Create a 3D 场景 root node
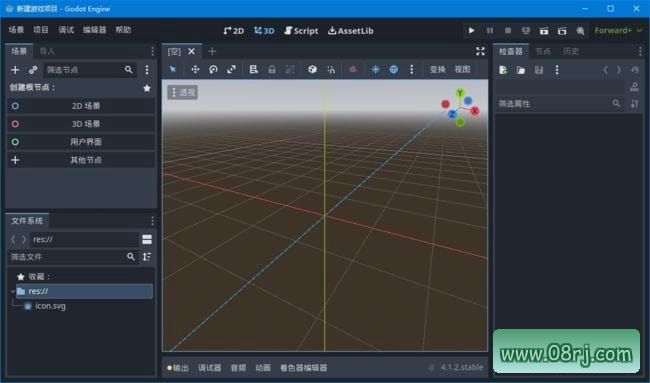Image resolution: width=650 pixels, height=383 pixels. coord(81,124)
